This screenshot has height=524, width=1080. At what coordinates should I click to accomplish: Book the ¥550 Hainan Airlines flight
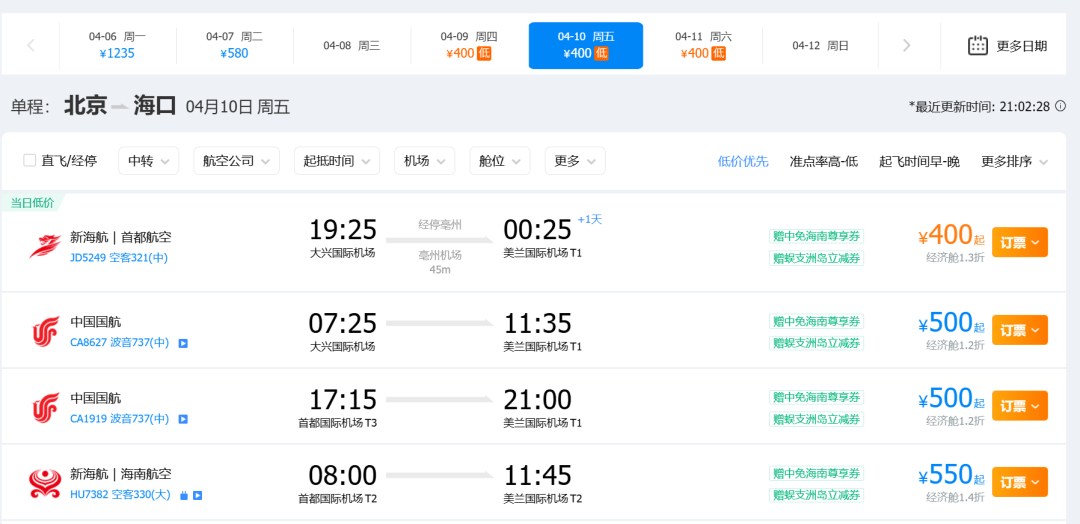coord(1019,482)
